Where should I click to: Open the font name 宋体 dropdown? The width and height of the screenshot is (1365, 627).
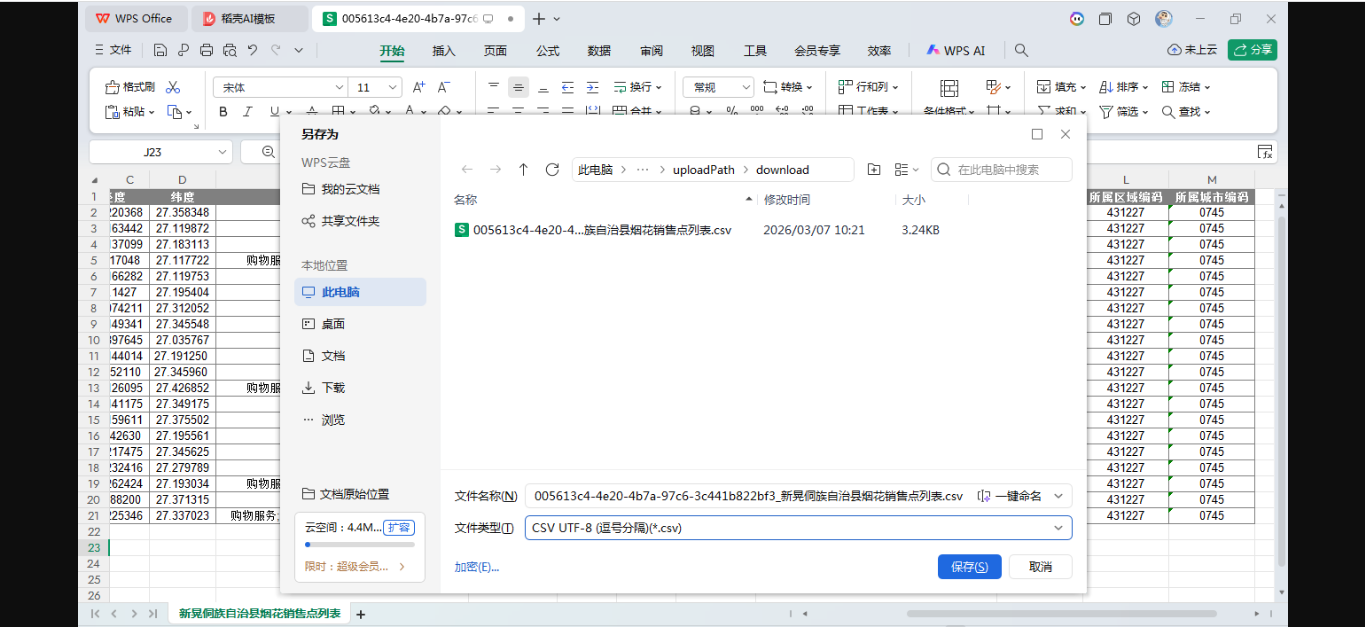[x=339, y=88]
